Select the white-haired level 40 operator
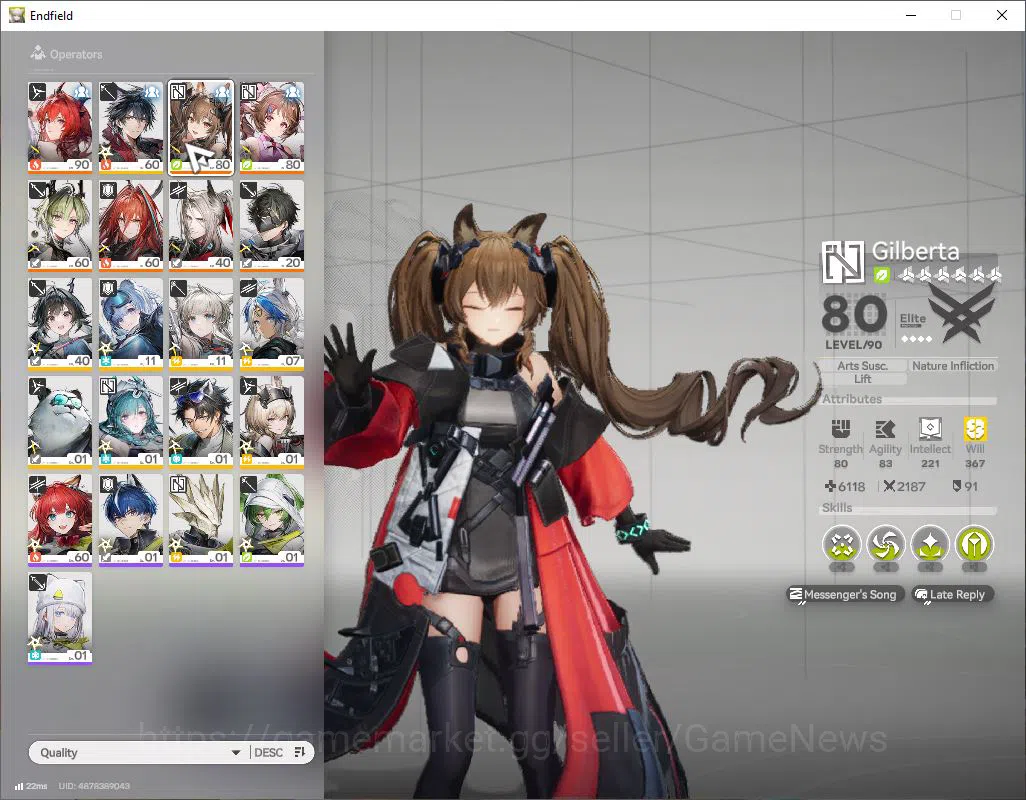1026x800 pixels. click(201, 225)
